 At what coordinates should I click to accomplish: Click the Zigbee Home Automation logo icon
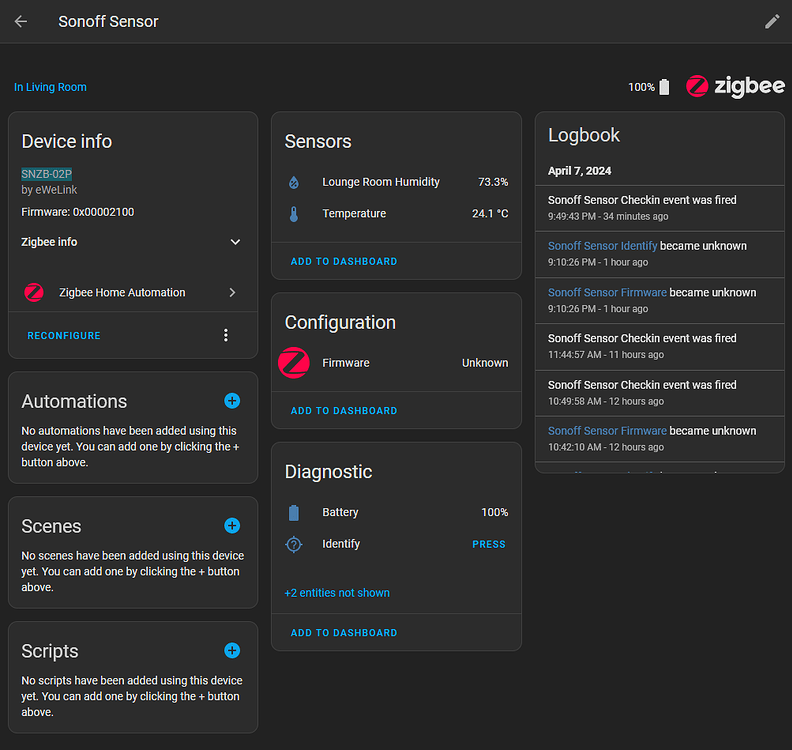(x=34, y=292)
